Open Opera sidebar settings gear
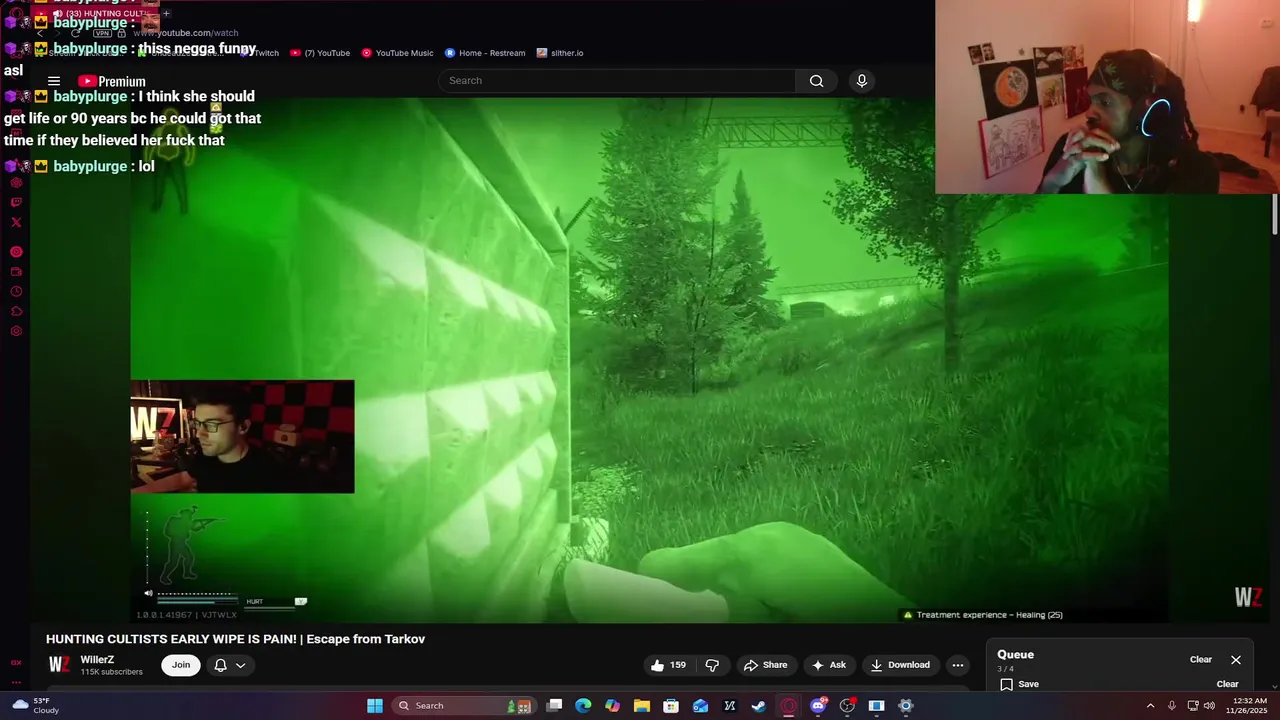1280x720 pixels. [16, 331]
